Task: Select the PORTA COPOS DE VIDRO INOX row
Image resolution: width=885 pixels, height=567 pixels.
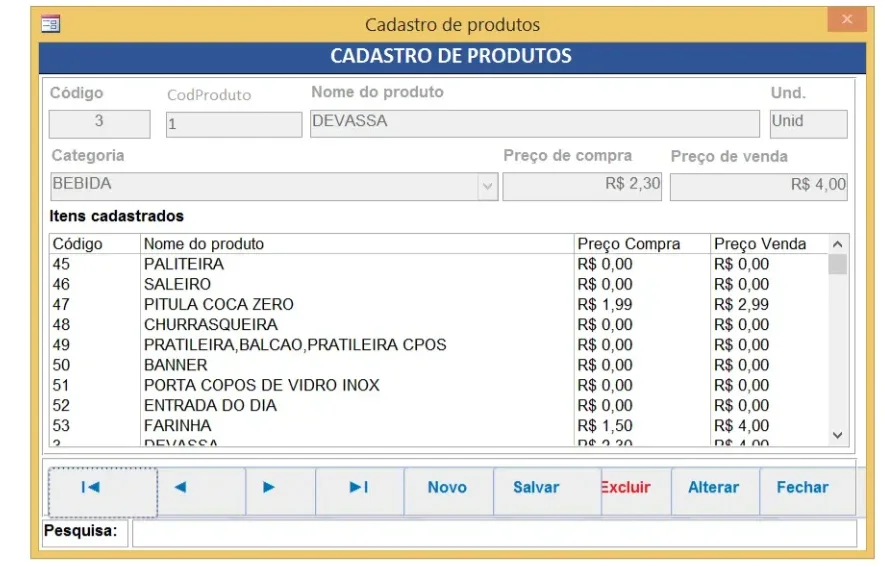Action: [x=439, y=385]
